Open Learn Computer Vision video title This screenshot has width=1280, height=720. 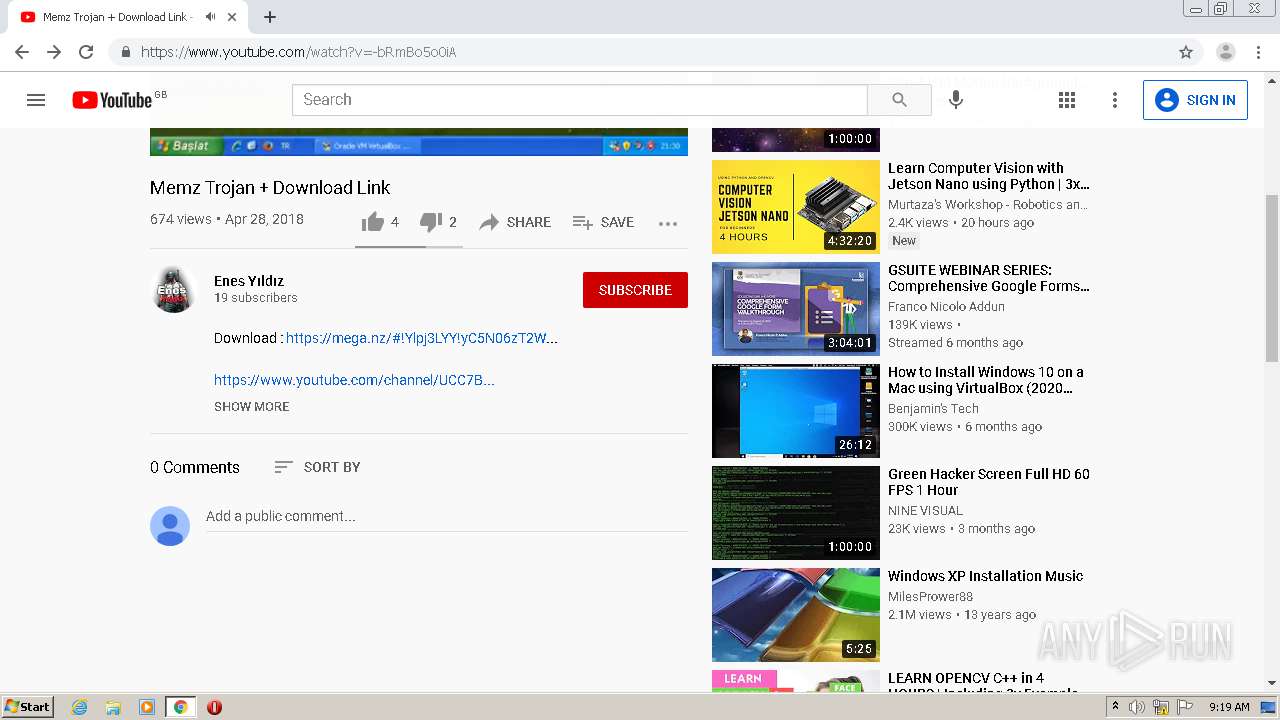pos(989,176)
